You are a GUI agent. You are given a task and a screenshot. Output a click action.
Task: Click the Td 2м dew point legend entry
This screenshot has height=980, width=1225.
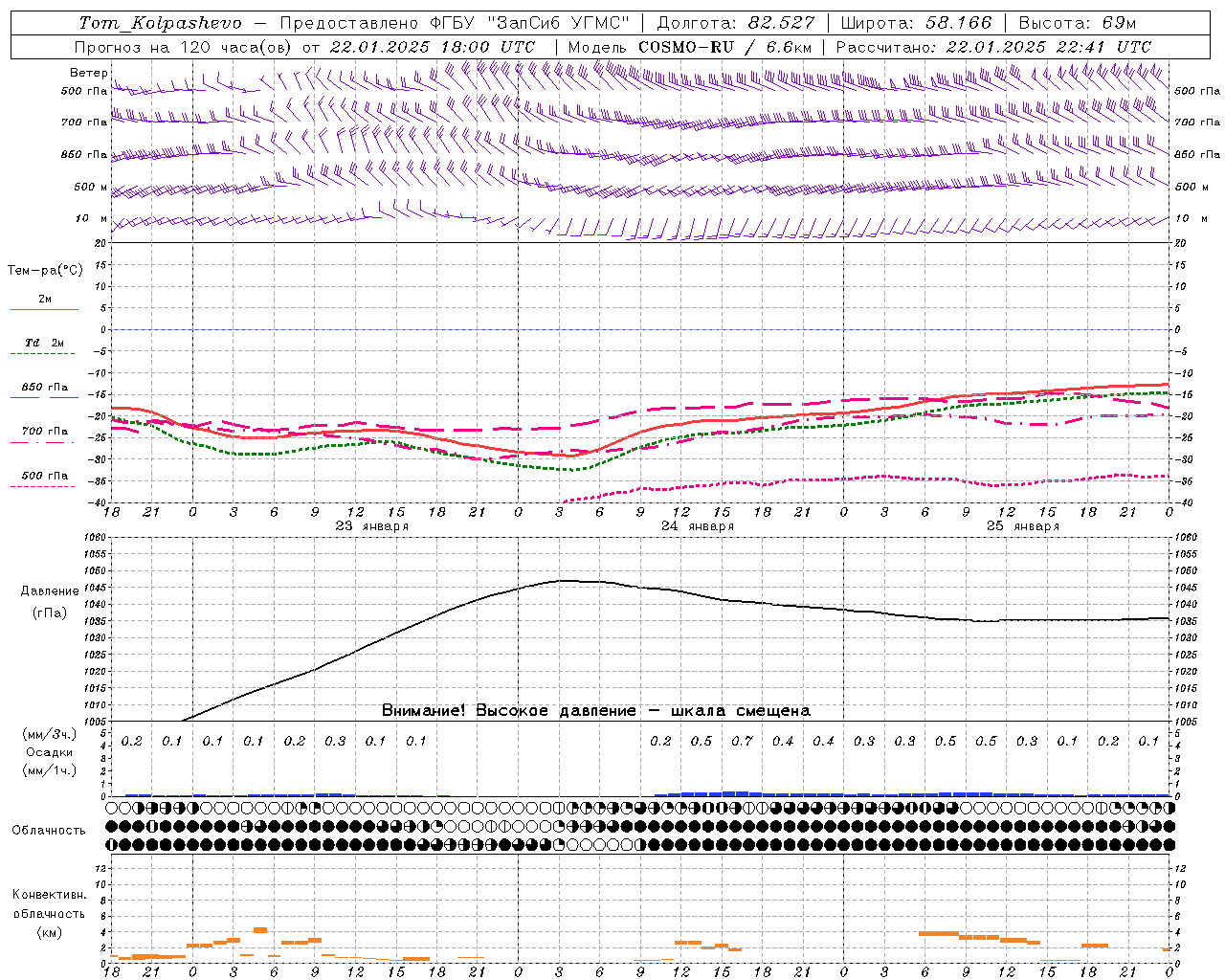pos(44,343)
